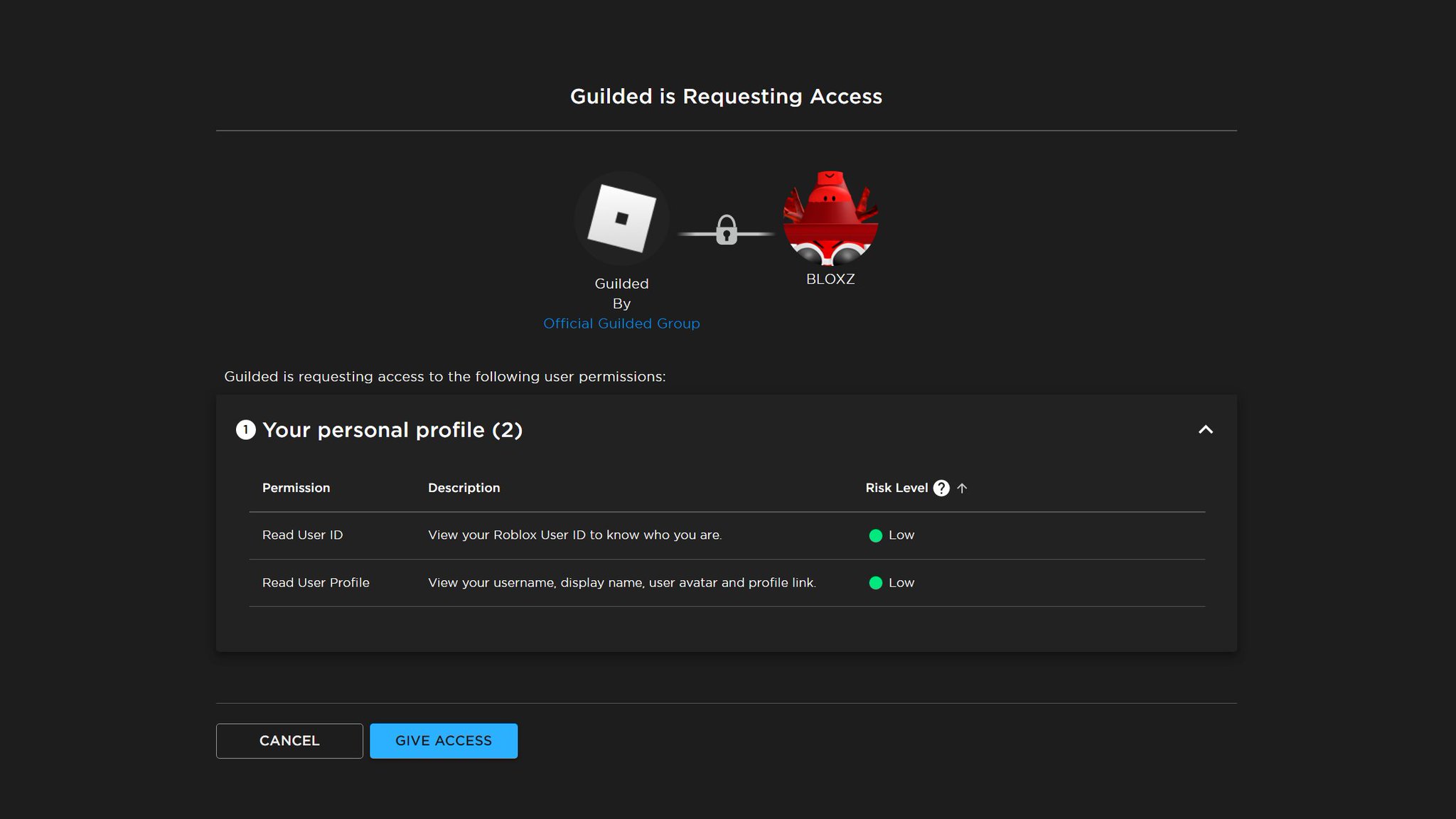Click the BLOXZ avatar thumbnail

pos(830,218)
